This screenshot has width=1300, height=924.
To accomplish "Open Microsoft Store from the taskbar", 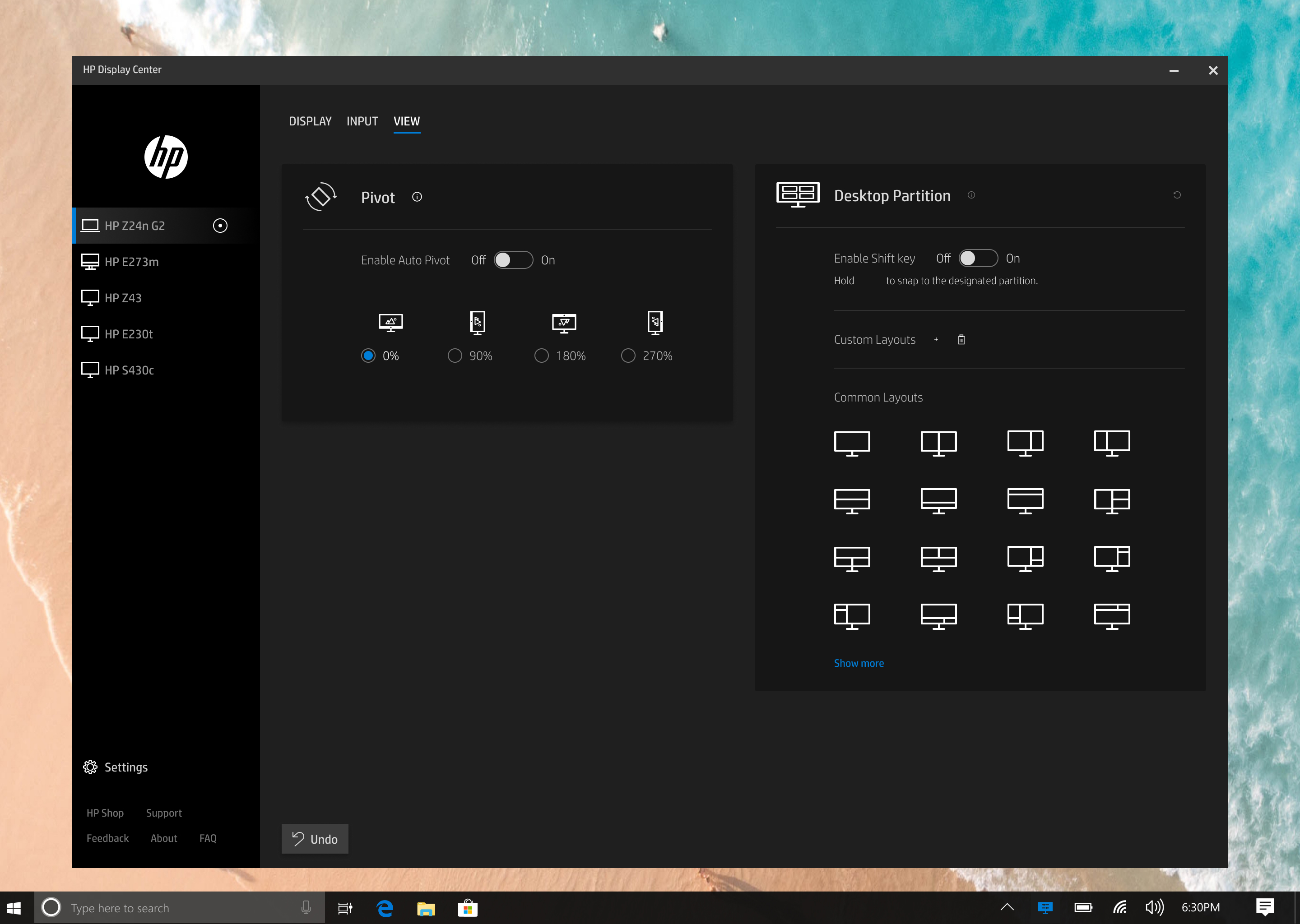I will (467, 908).
